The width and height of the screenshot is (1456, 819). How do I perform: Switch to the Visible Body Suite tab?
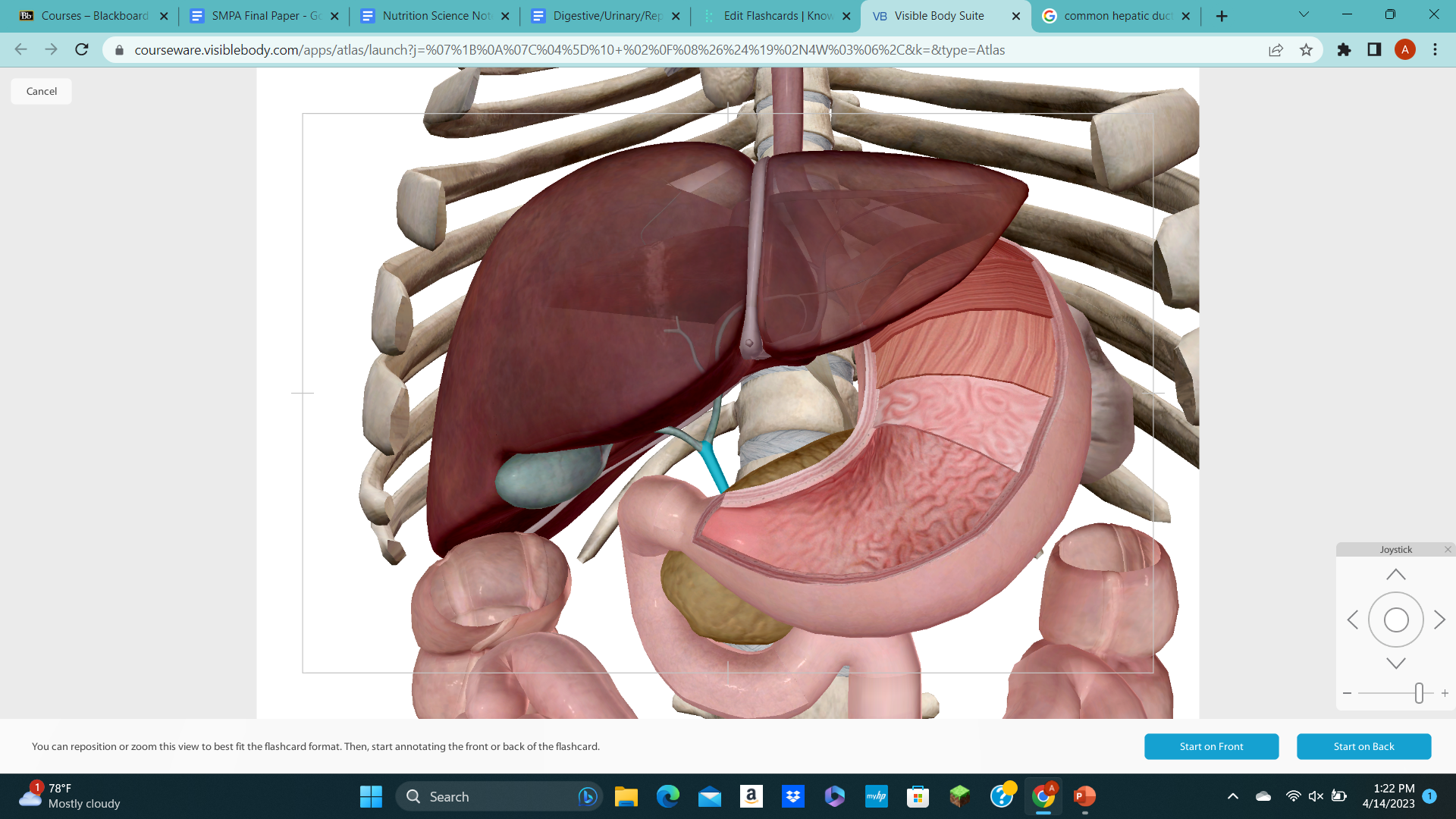tap(940, 15)
